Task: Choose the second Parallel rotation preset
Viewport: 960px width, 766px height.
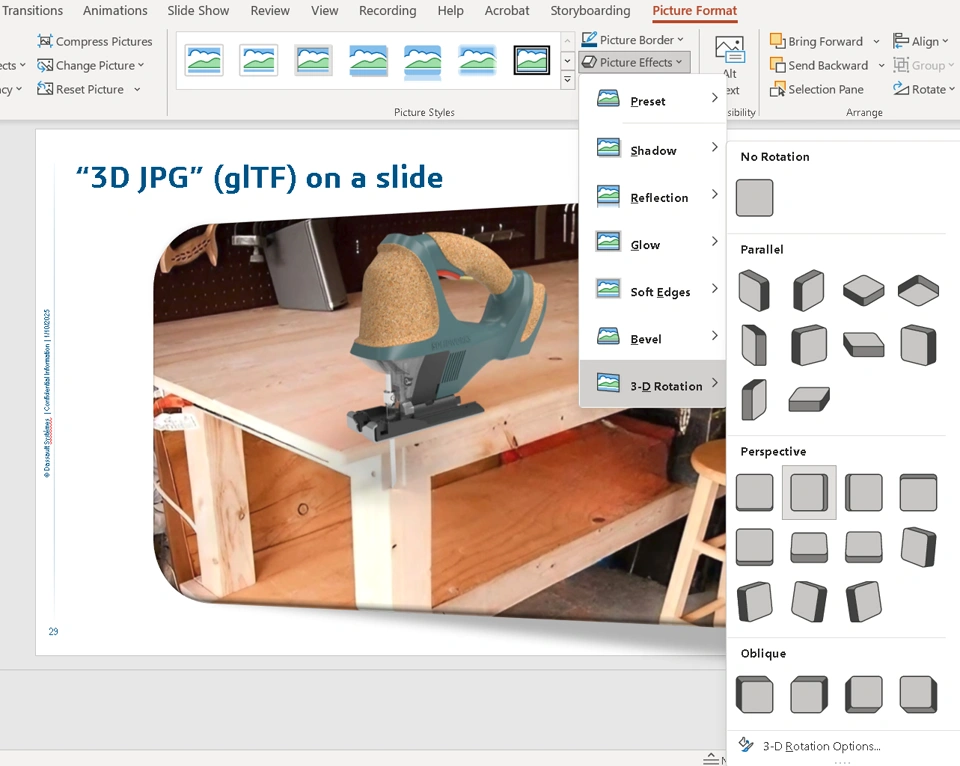Action: 809,290
